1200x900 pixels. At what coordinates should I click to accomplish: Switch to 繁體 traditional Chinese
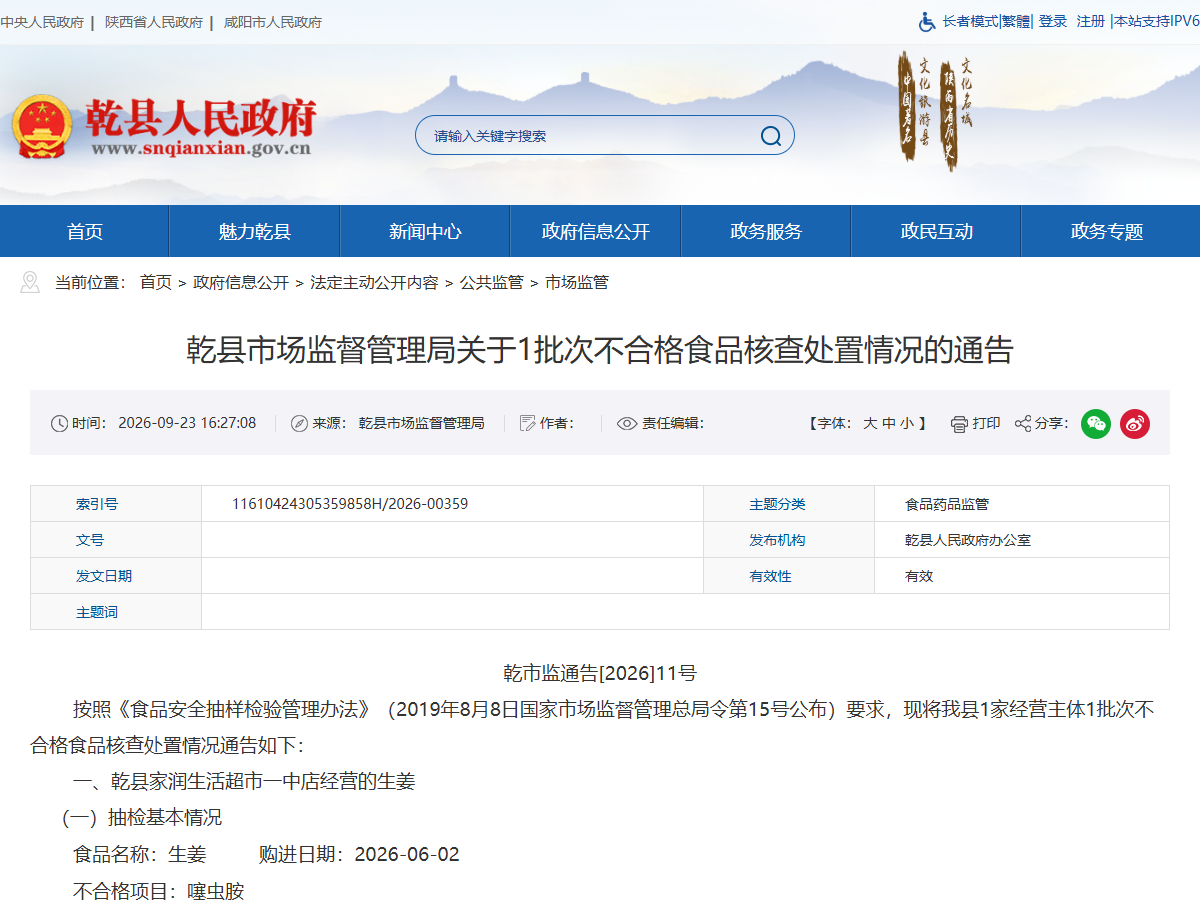click(x=1016, y=21)
